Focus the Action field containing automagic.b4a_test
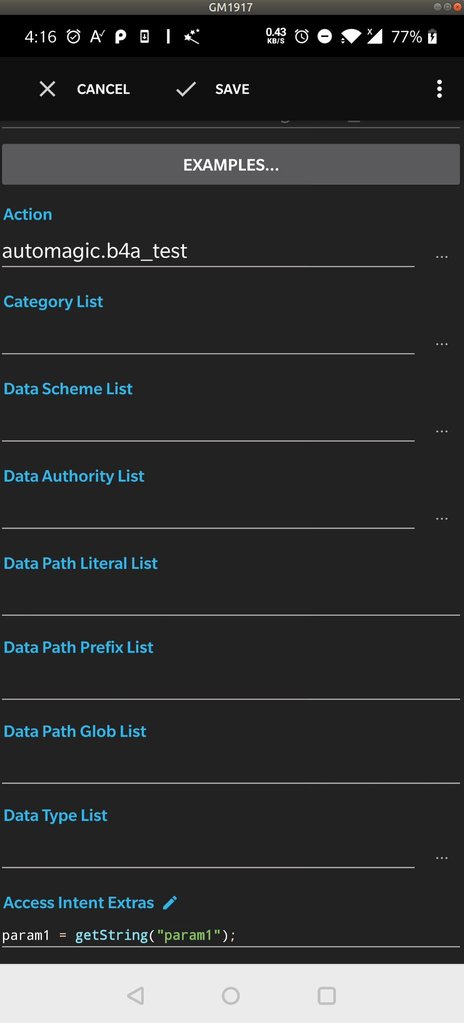 pos(208,251)
